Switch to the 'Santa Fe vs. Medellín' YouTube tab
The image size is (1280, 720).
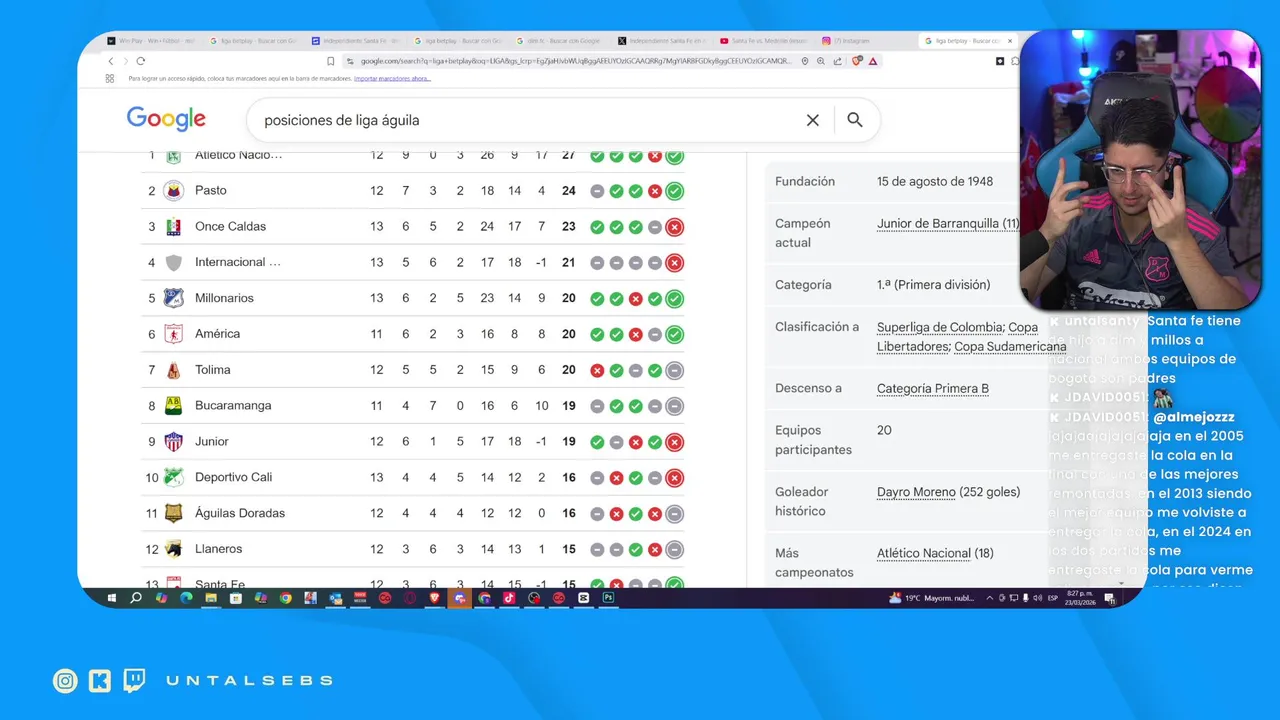click(764, 41)
